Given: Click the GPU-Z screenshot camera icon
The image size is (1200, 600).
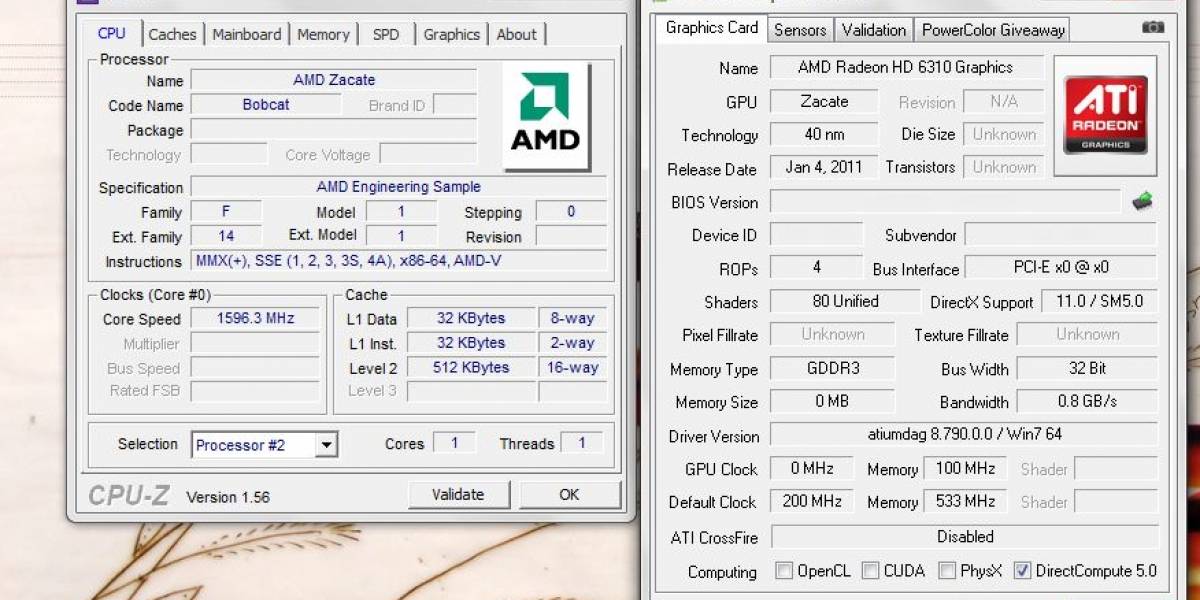Looking at the screenshot, I should point(1153,28).
